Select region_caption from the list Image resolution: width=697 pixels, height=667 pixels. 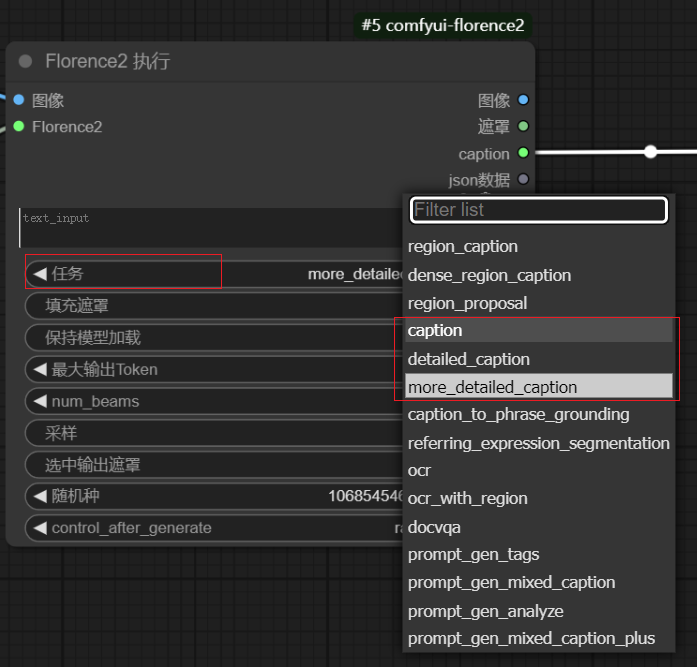(539, 247)
